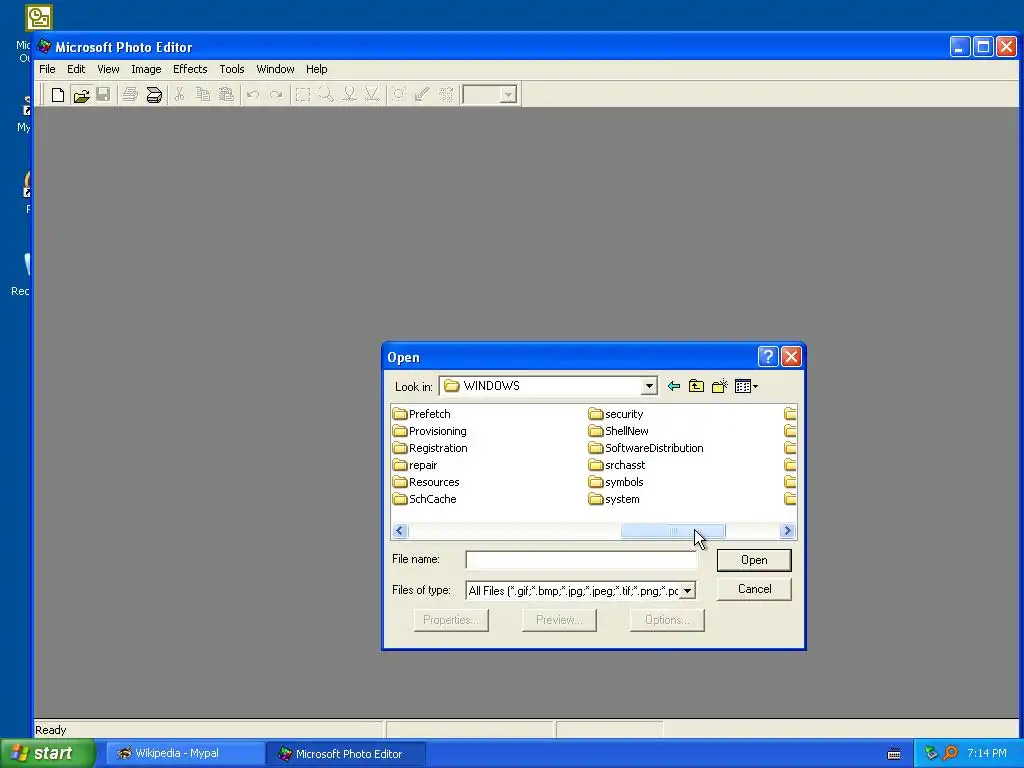Select the srchasst folder
Viewport: 1024px width, 768px height.
tap(616, 465)
